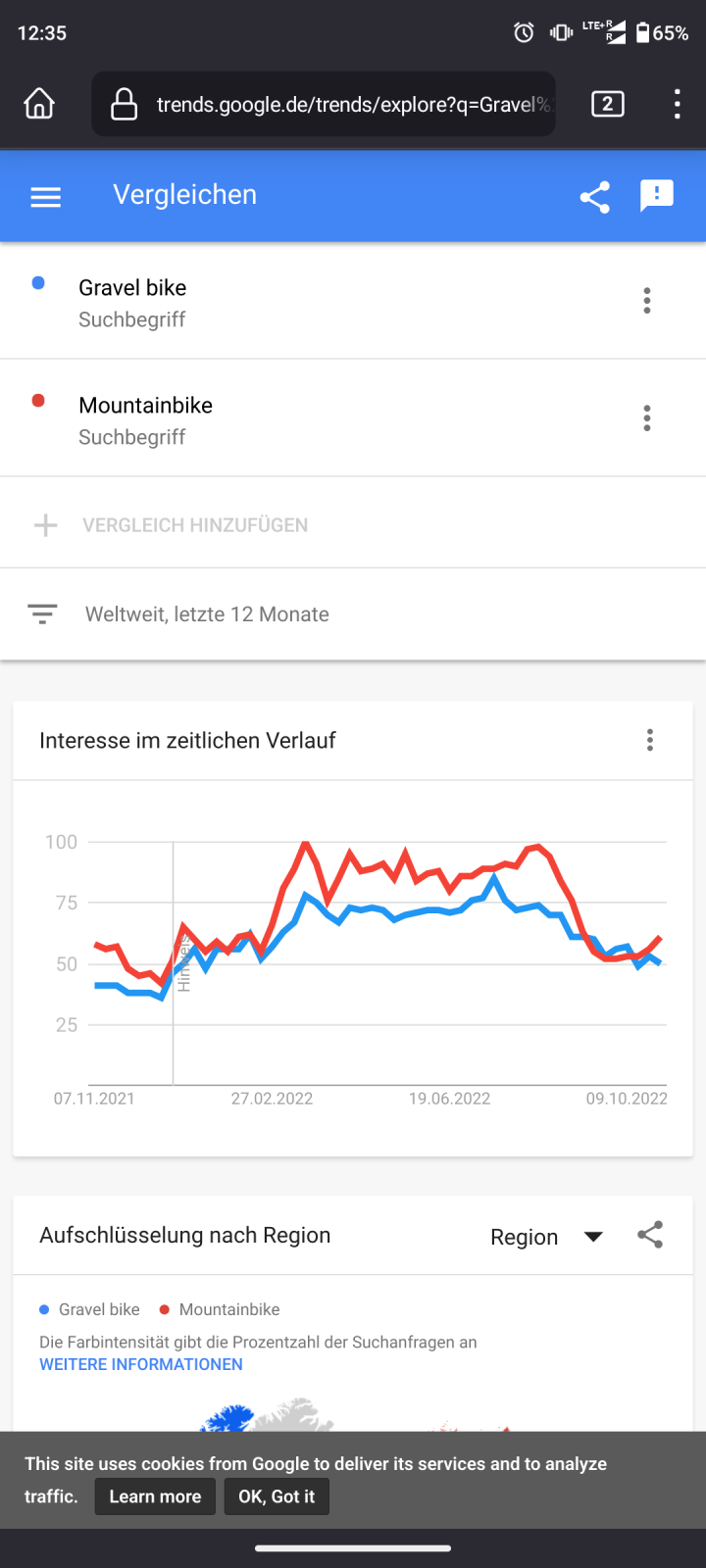Viewport: 706px width, 1568px height.
Task: Select the Gravel bike search term
Action: [132, 288]
